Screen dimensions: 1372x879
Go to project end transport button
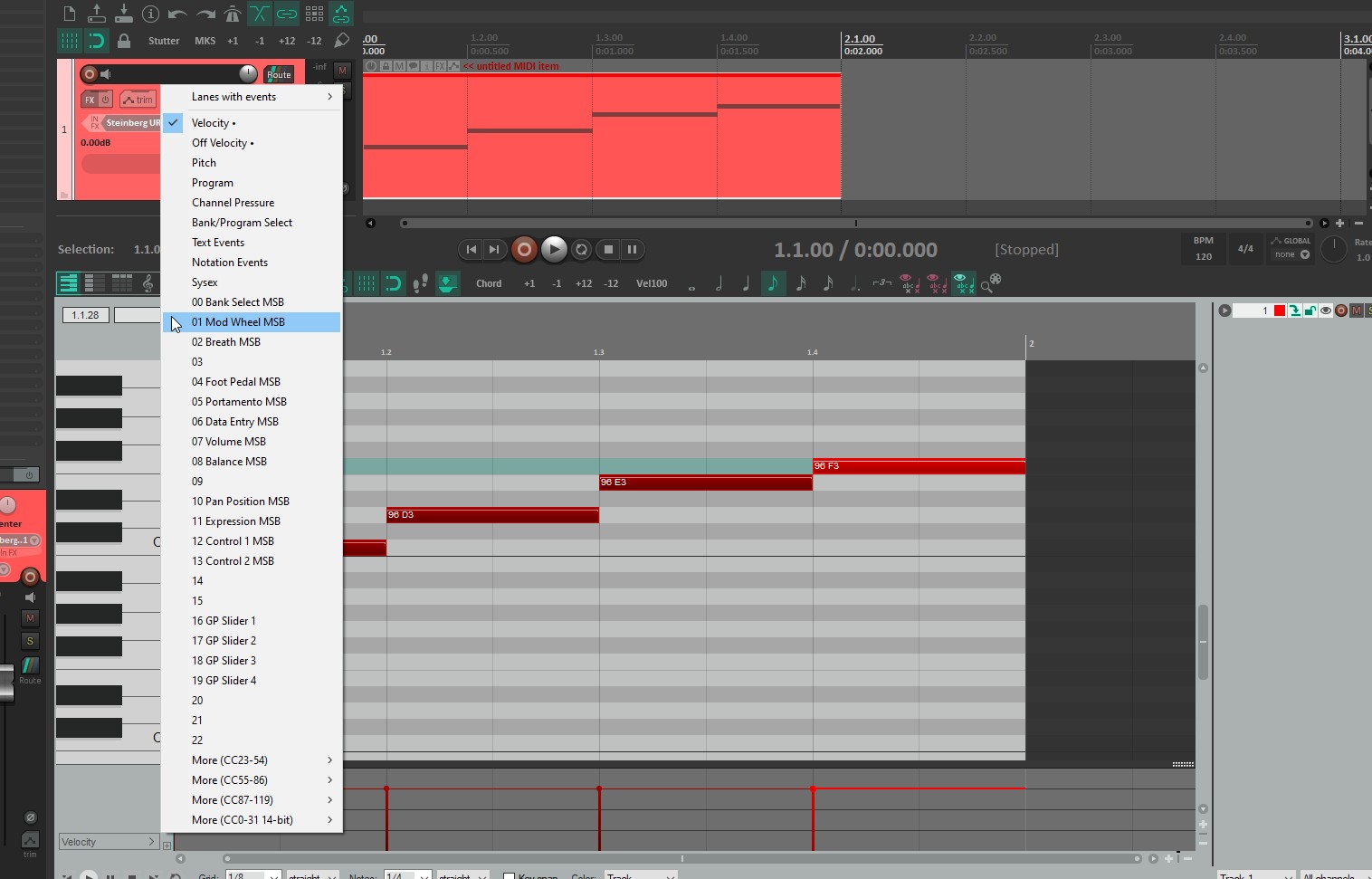[494, 250]
